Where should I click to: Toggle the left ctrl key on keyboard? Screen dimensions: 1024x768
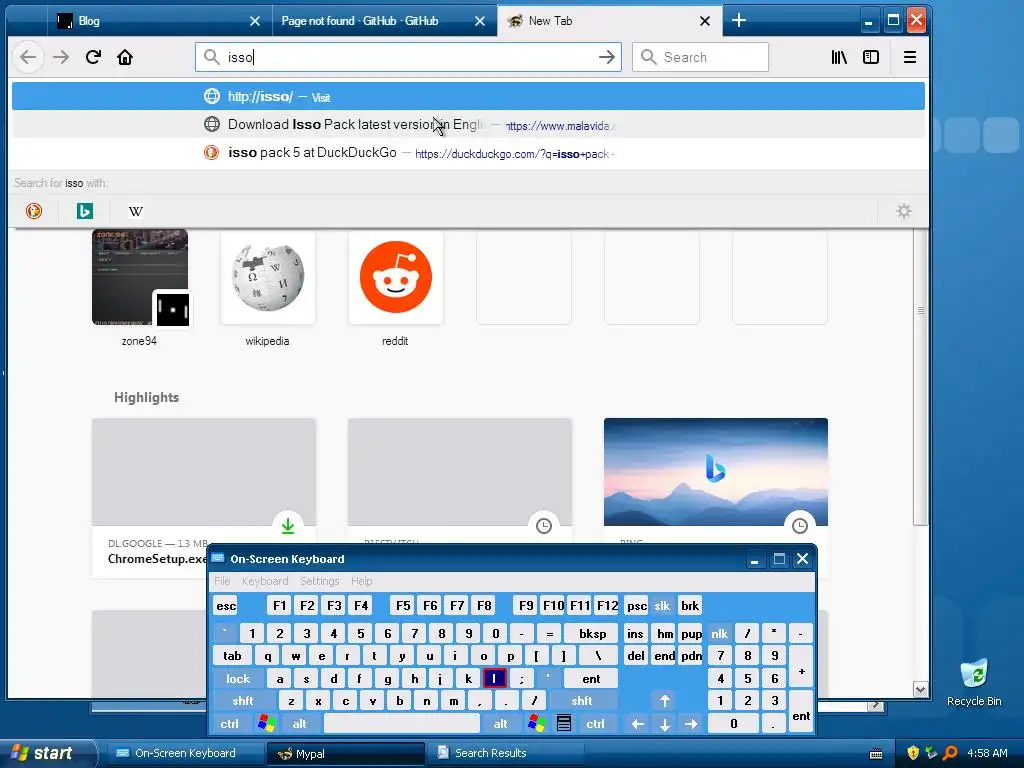pyautogui.click(x=229, y=724)
